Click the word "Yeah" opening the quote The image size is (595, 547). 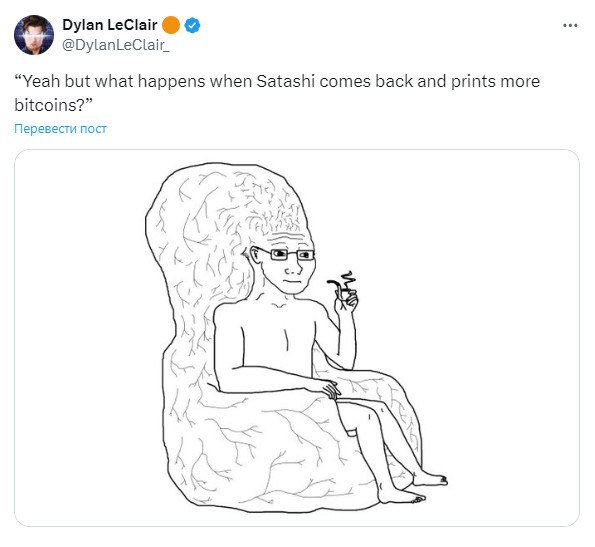pyautogui.click(x=41, y=81)
